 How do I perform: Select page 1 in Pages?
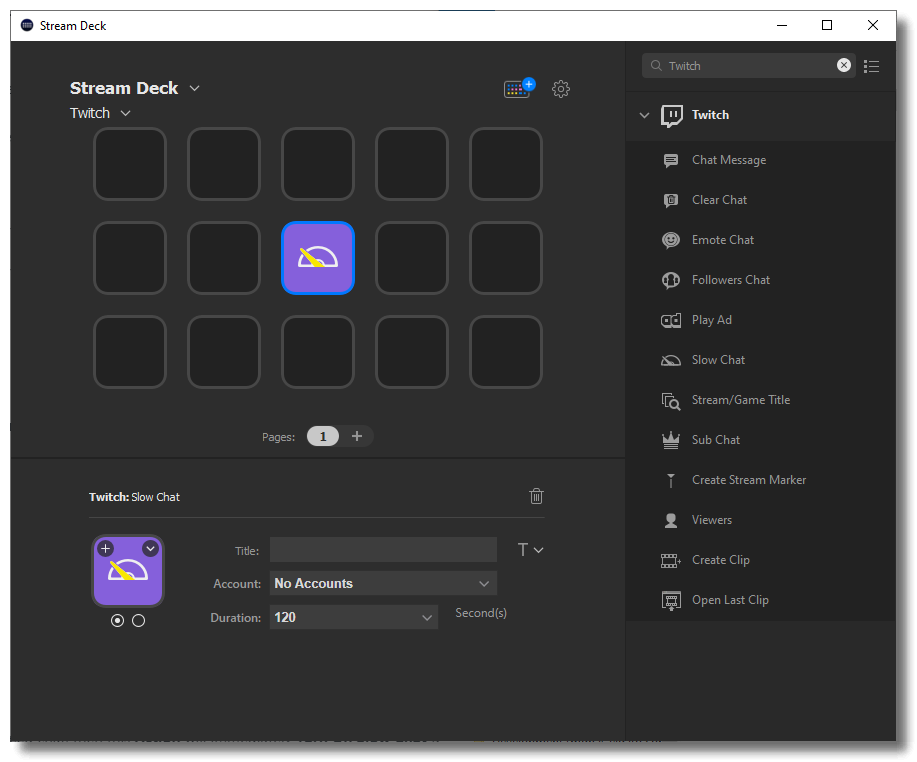pos(323,437)
